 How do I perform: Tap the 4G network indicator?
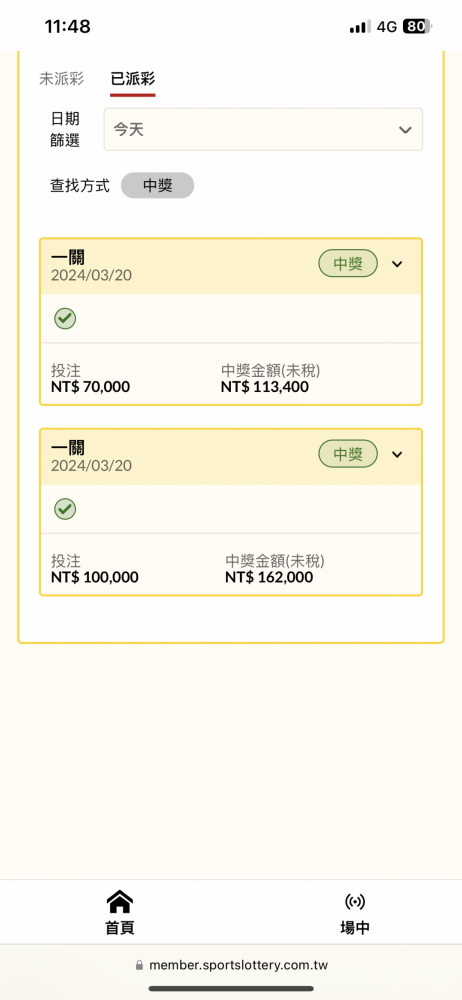click(387, 26)
